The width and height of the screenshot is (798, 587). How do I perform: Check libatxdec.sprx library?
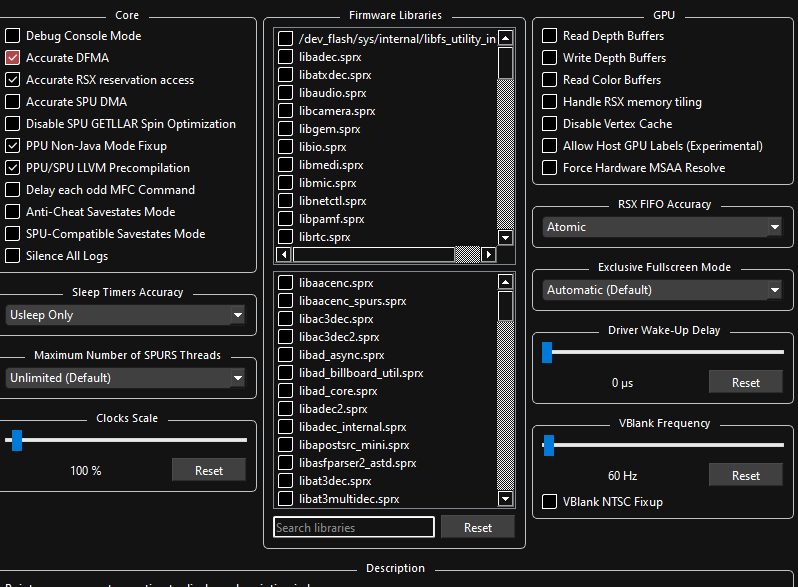click(286, 75)
